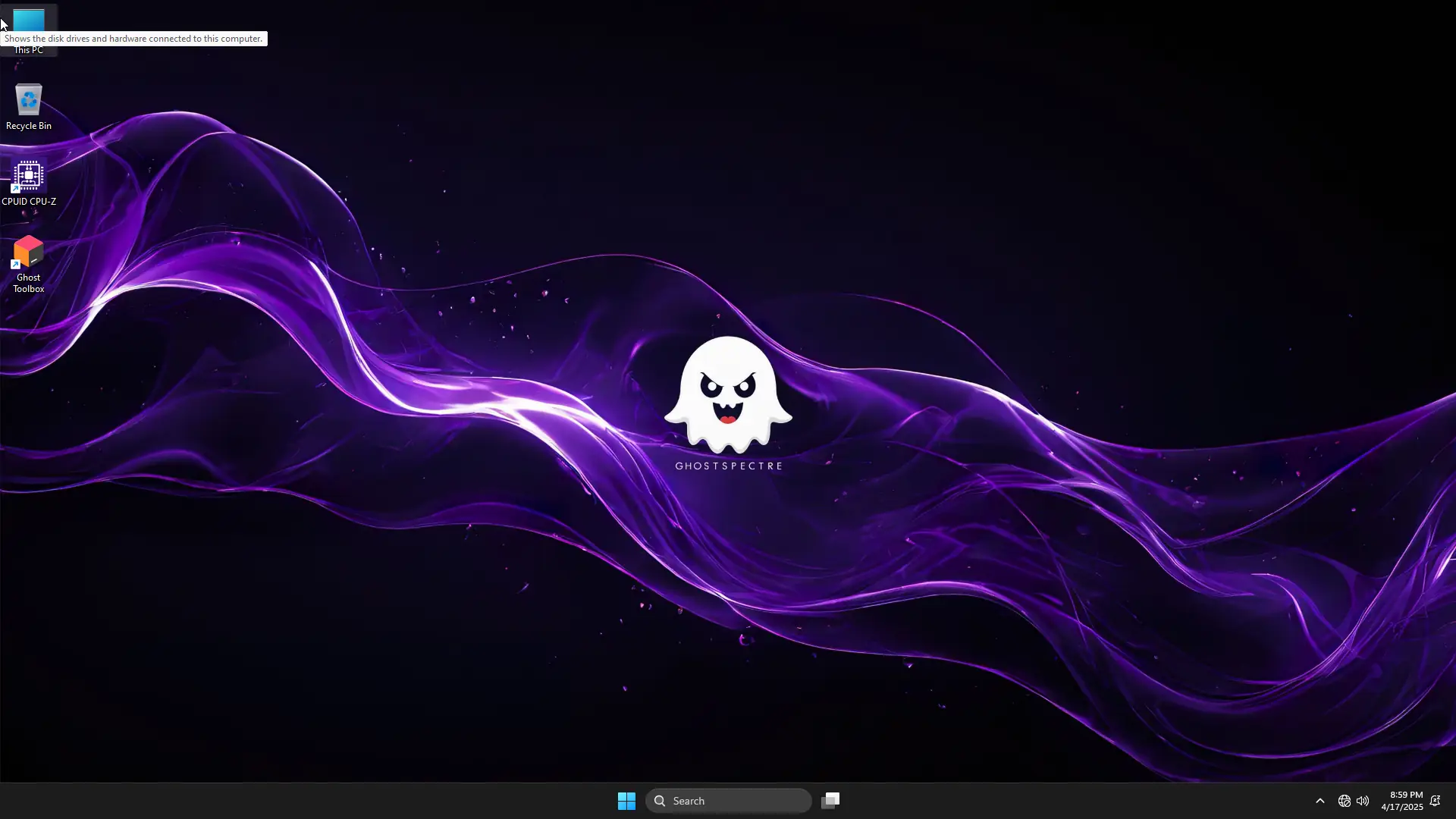Viewport: 1456px width, 819px height.
Task: Click the This PC tooltip text
Action: pos(133,39)
